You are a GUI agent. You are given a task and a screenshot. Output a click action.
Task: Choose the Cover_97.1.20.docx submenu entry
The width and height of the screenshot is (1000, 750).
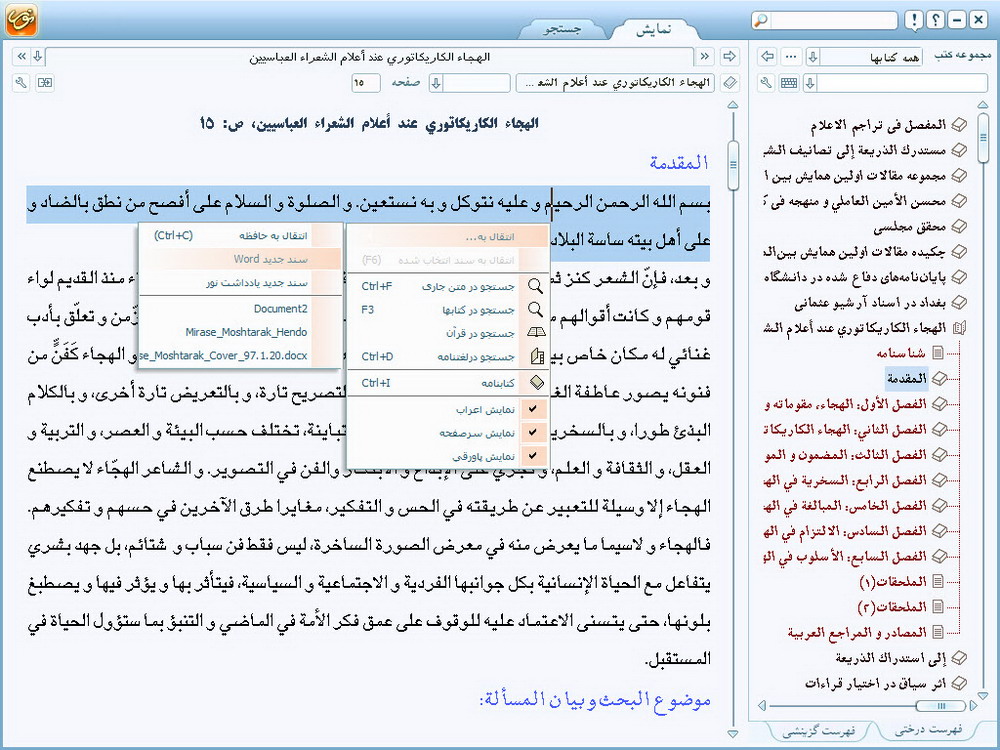(240, 356)
